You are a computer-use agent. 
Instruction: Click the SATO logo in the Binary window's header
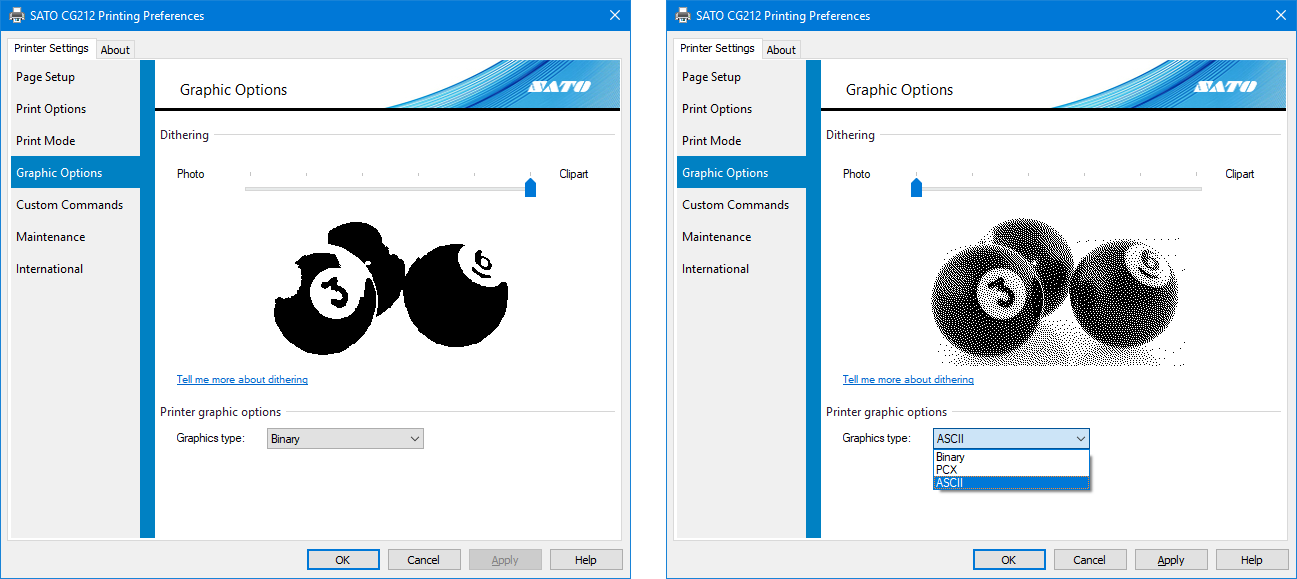(x=559, y=87)
